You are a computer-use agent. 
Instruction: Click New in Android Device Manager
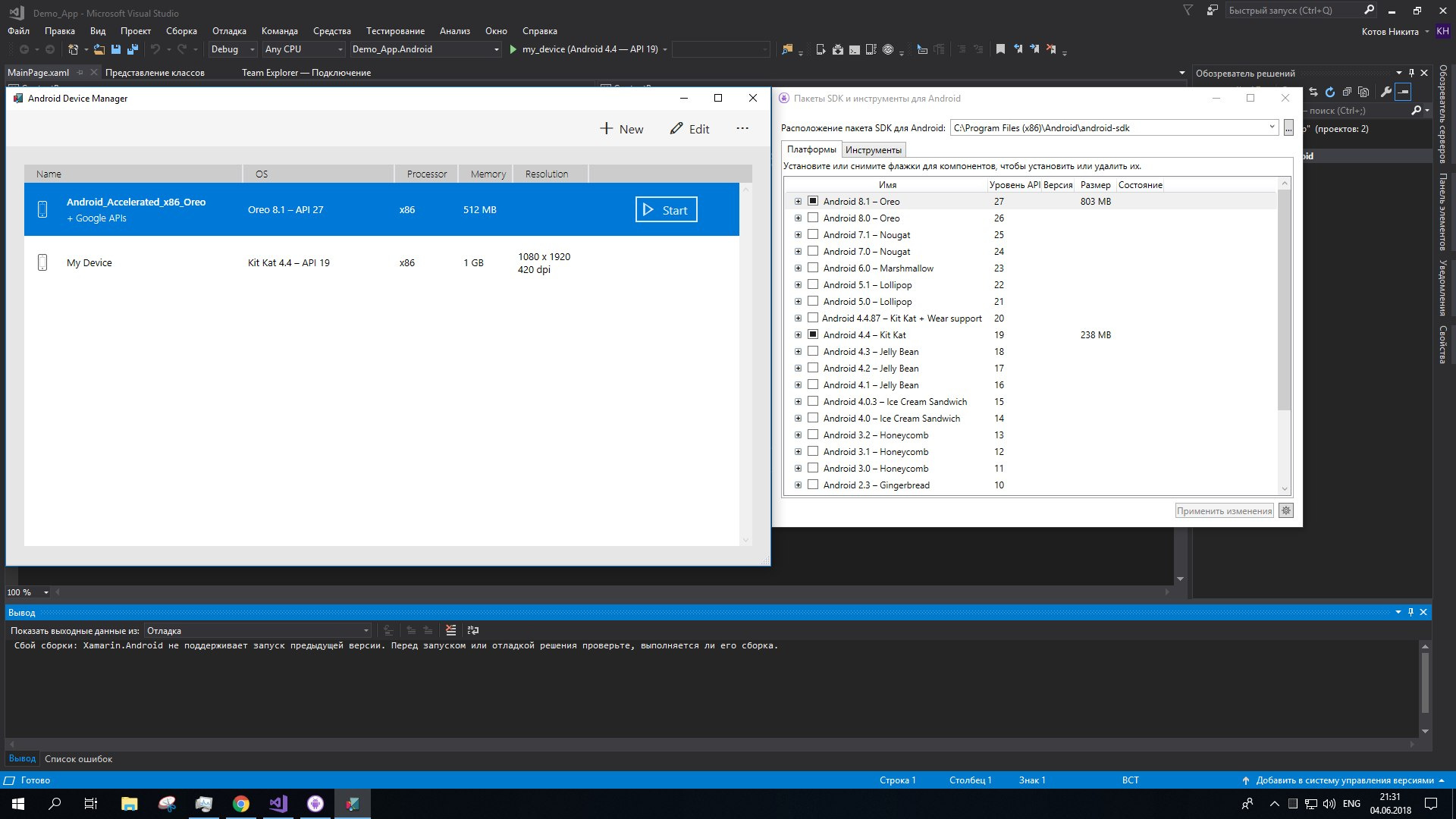pos(622,129)
